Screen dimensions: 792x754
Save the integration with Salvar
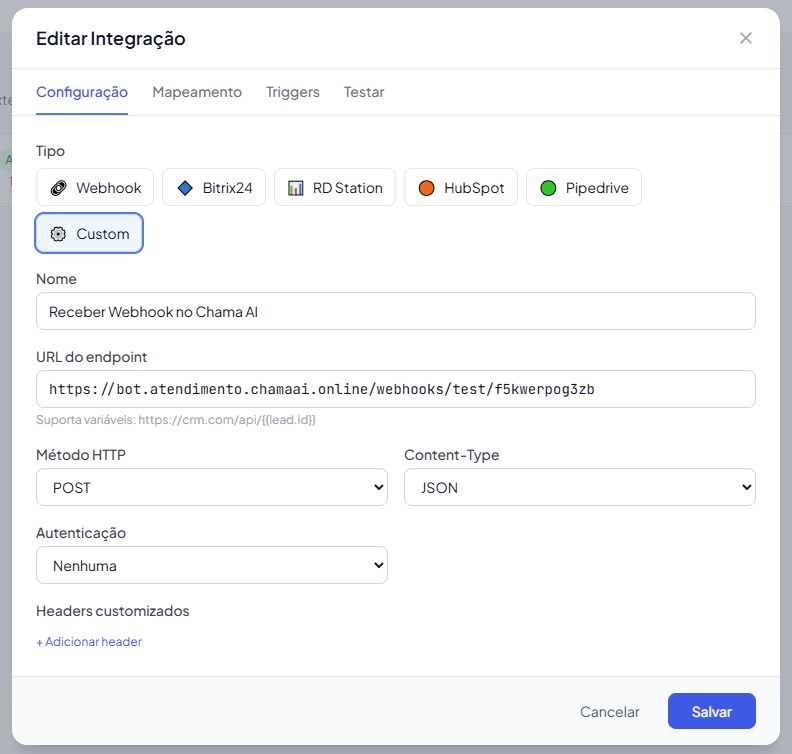[712, 711]
